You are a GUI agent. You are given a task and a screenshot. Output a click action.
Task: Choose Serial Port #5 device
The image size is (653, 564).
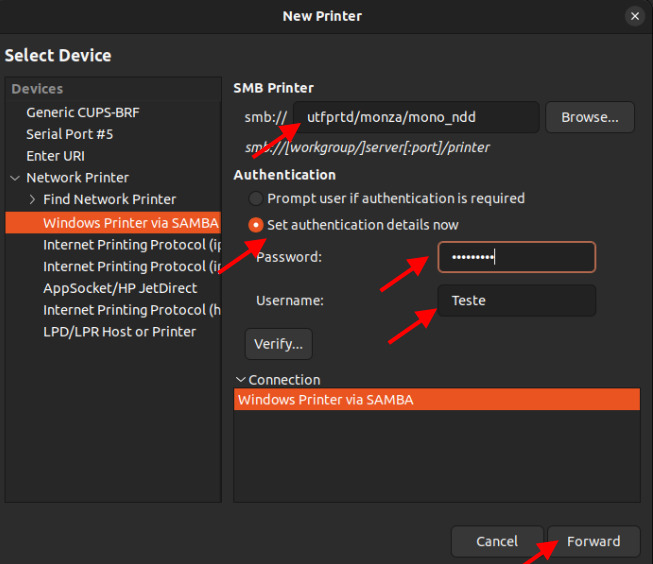[x=70, y=134]
